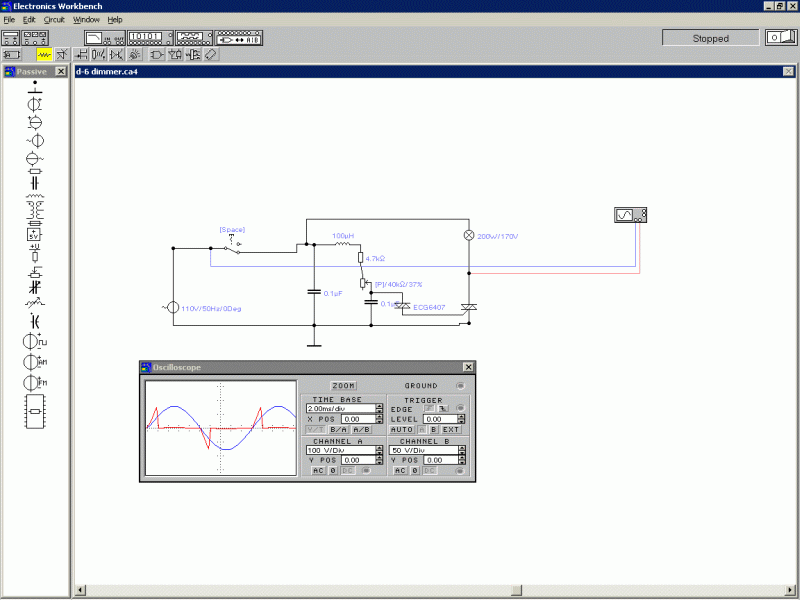Image resolution: width=800 pixels, height=600 pixels.
Task: Step Channel A 100 V/Div scale
Action: pos(379,450)
